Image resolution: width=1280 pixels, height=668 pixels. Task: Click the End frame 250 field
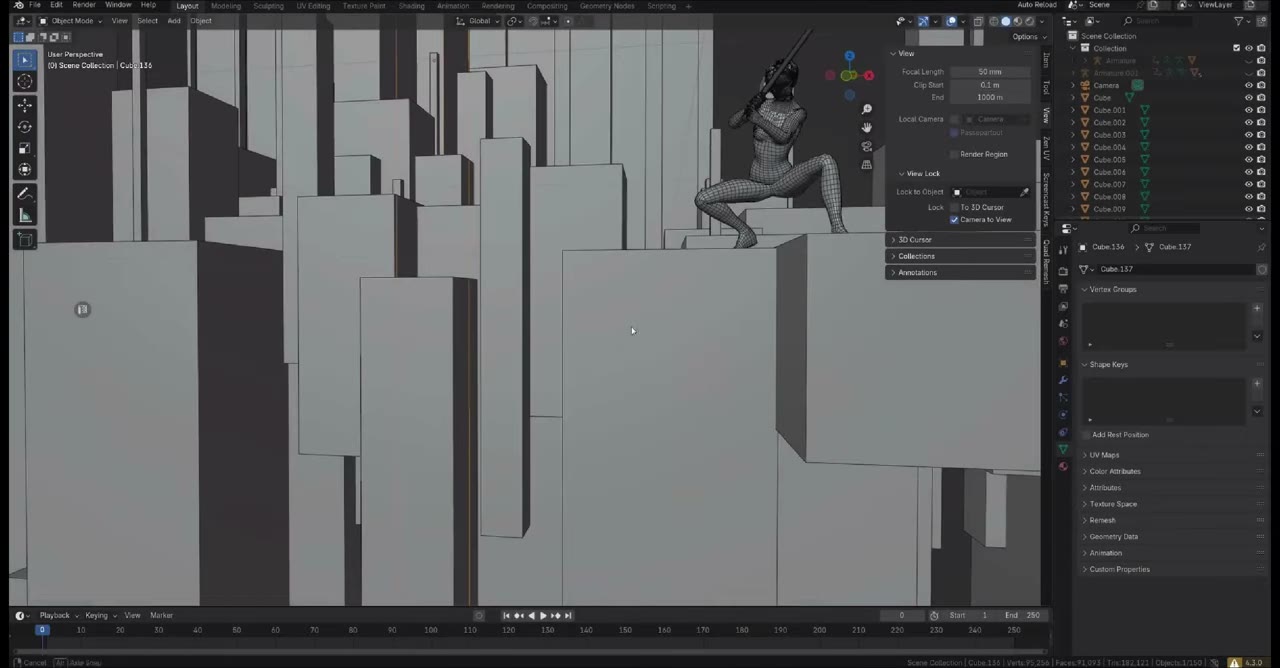coord(1022,616)
